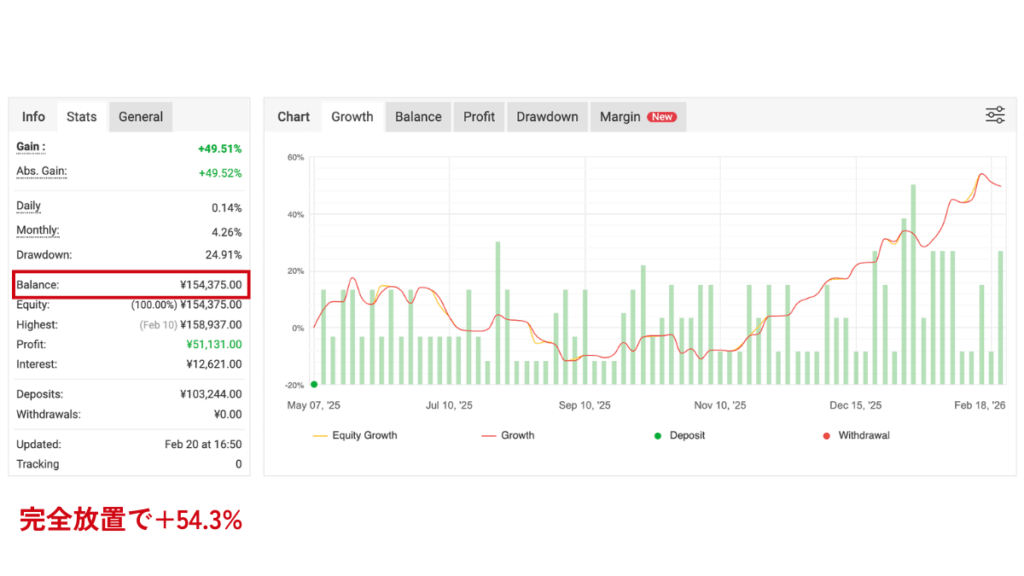The width and height of the screenshot is (1024, 576).
Task: Open the chart settings sliders icon
Action: coord(995,115)
